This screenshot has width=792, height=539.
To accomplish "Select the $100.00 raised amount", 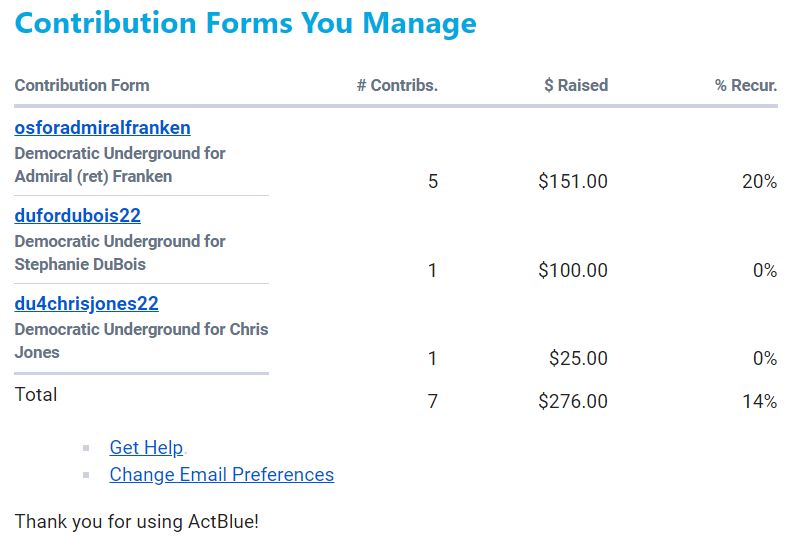I will point(572,270).
